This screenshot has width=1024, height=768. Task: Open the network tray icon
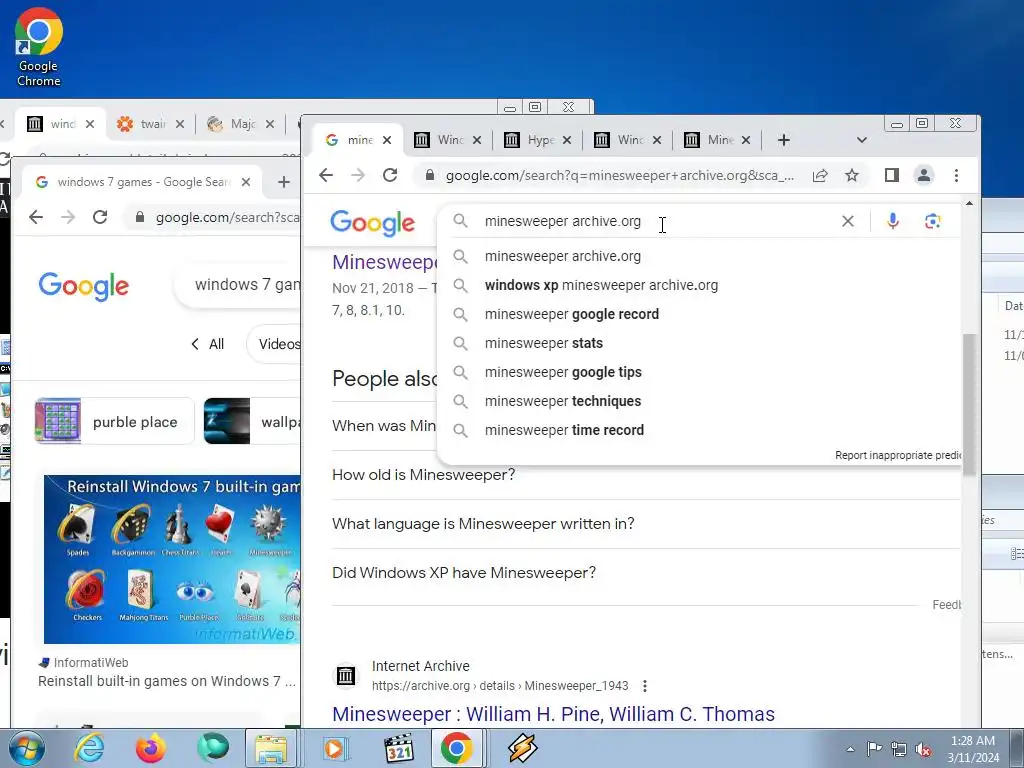(x=899, y=749)
